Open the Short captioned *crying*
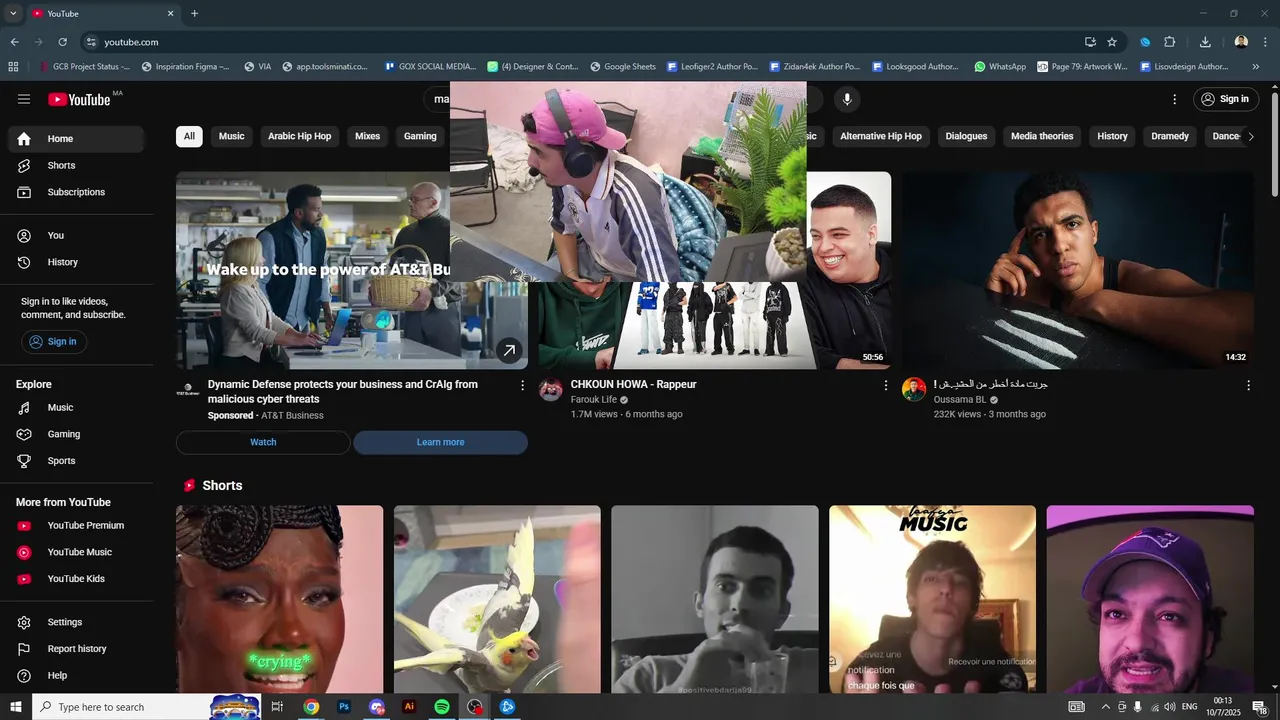1280x720 pixels. click(x=279, y=600)
